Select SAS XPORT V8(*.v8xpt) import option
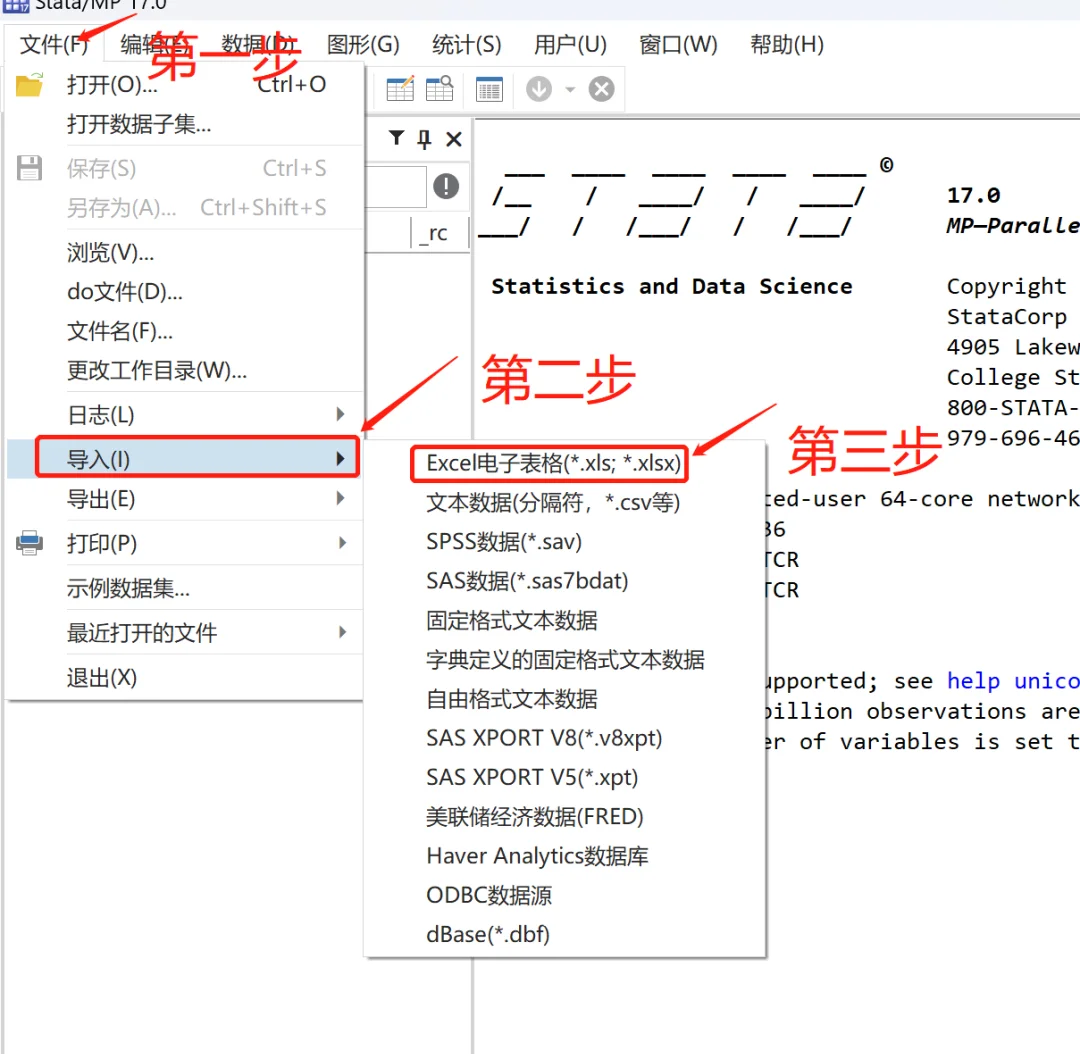This screenshot has width=1080, height=1054. pos(544,738)
